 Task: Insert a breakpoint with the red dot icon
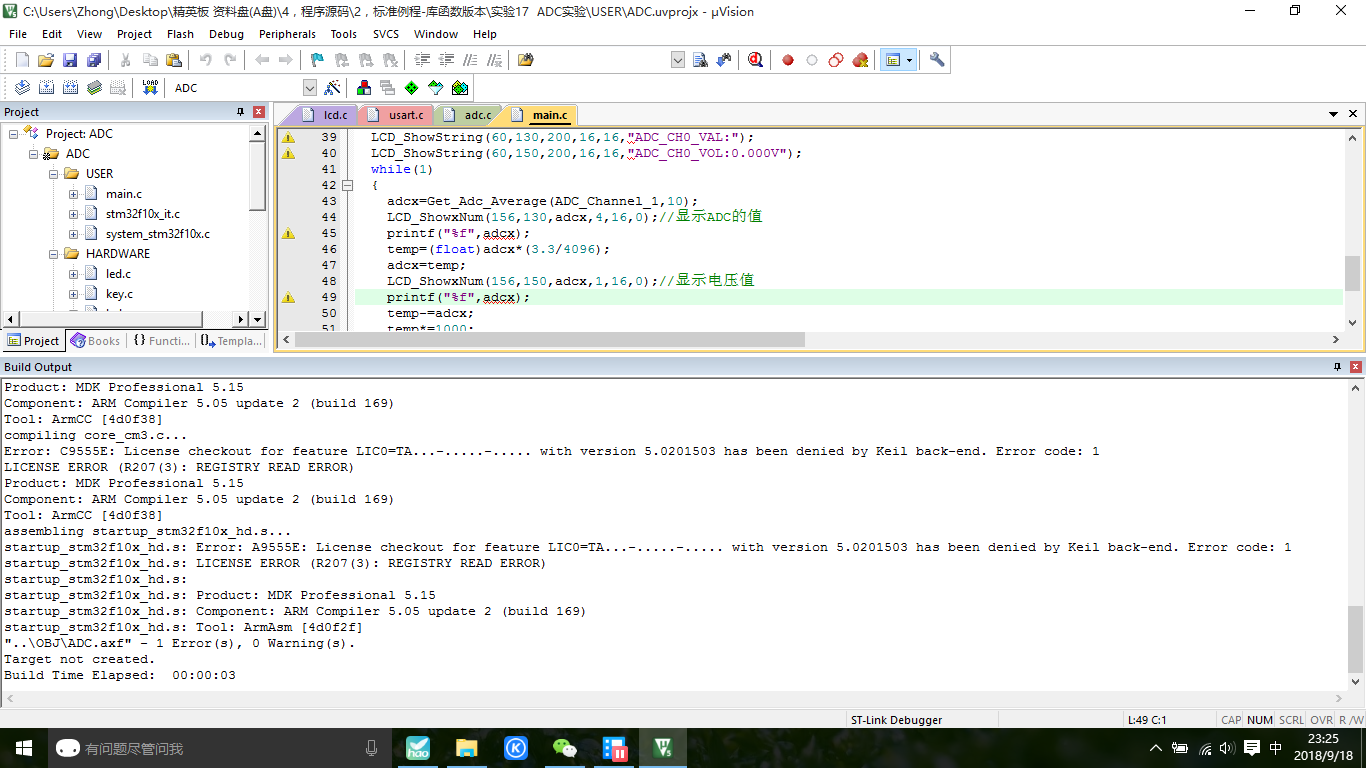click(x=788, y=60)
